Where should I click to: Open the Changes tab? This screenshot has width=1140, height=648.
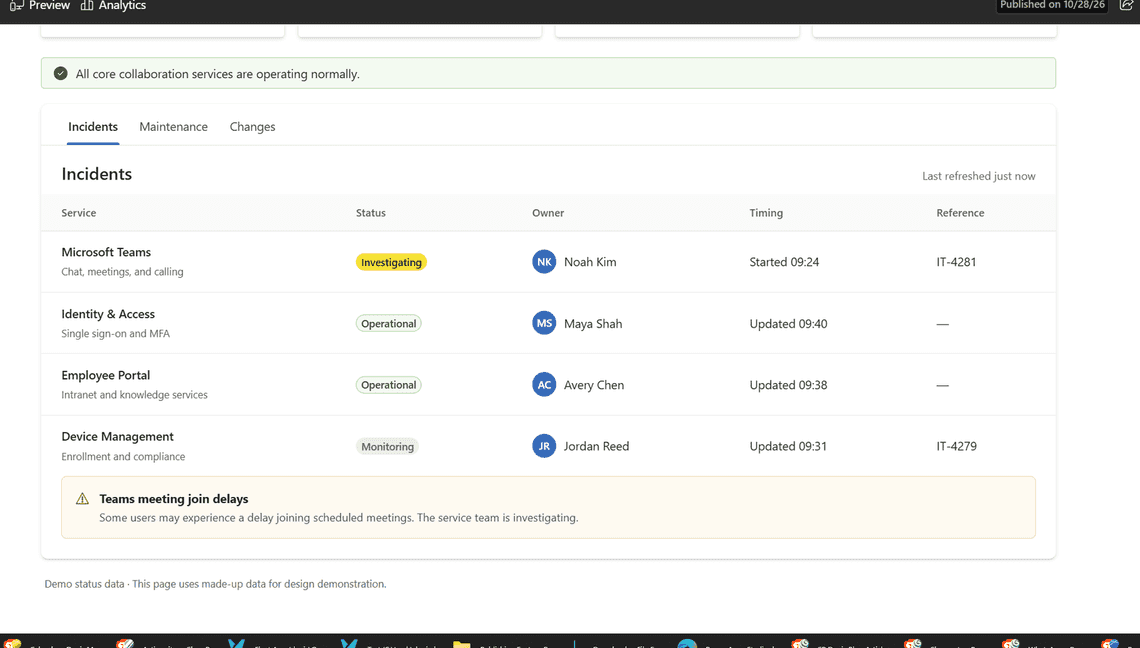coord(252,127)
